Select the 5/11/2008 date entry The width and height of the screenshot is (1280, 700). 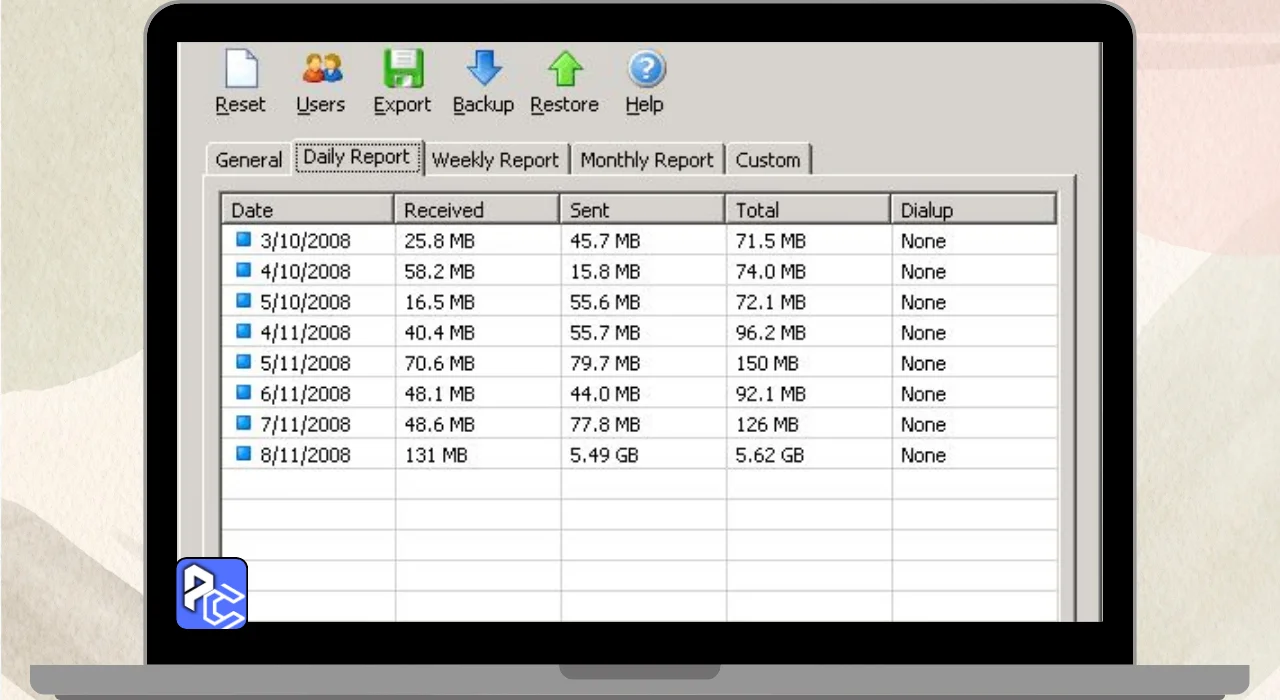(x=305, y=363)
